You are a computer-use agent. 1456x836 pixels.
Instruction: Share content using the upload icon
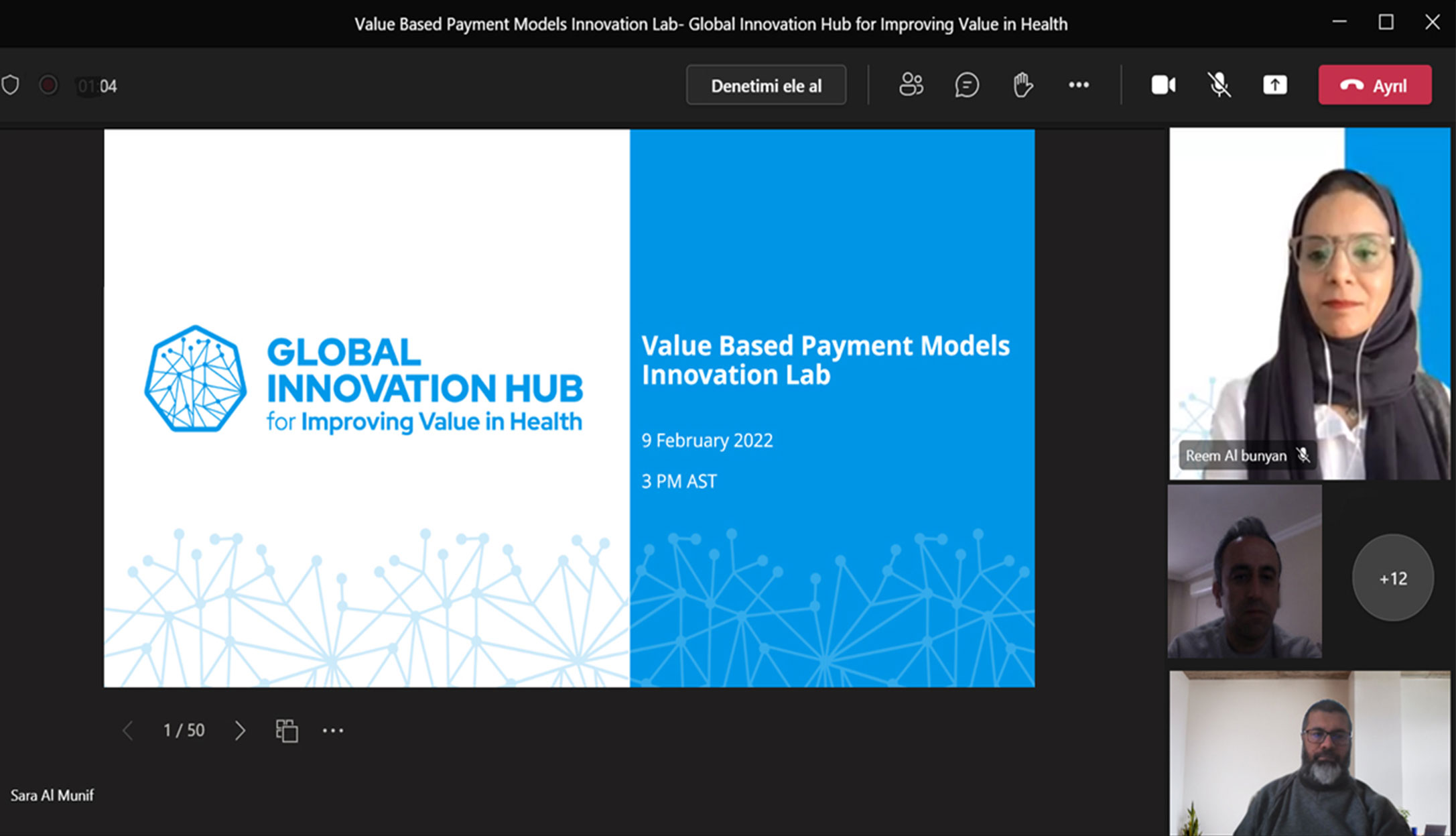(x=1275, y=84)
